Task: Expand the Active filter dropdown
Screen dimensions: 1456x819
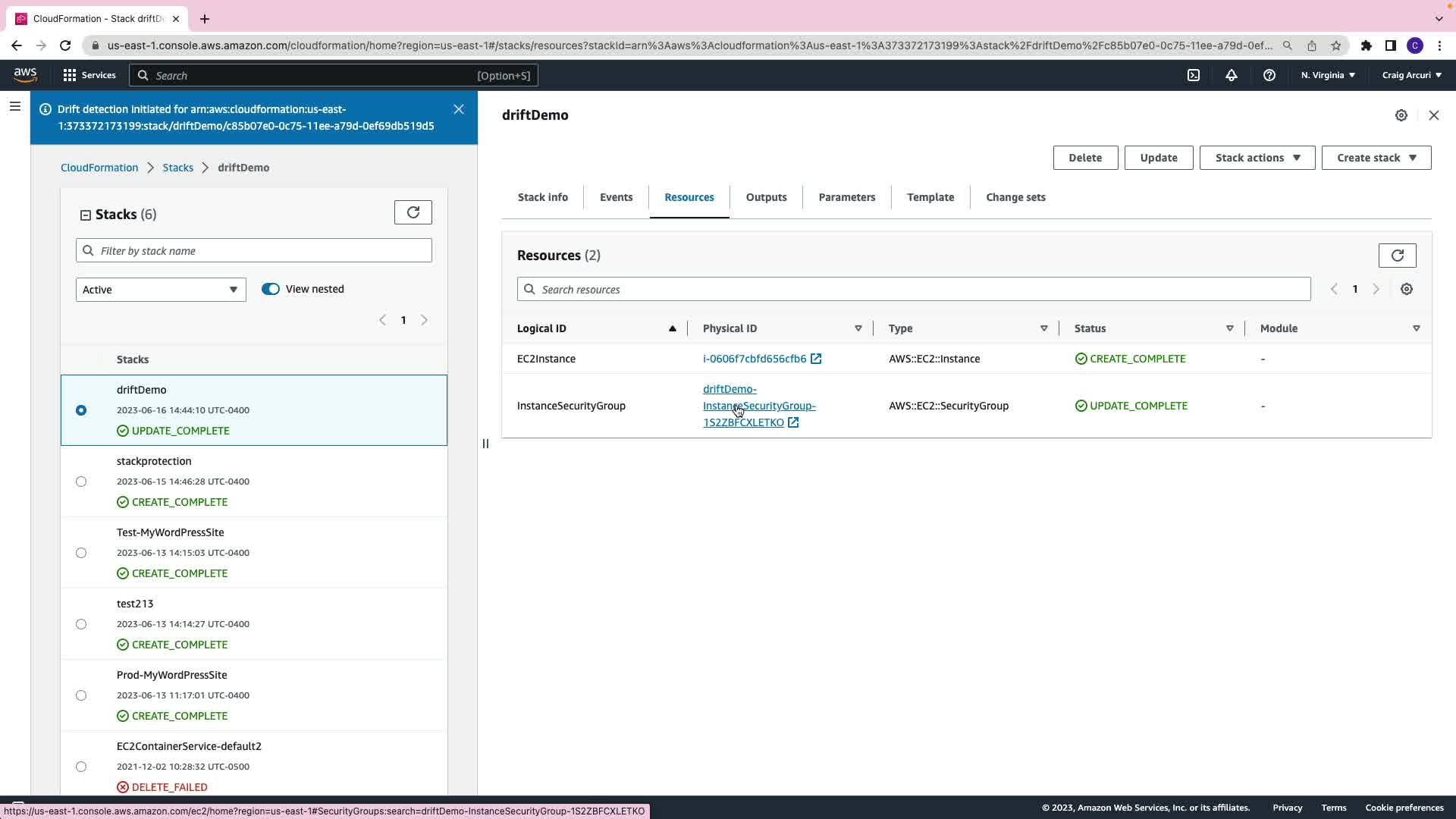Action: [x=161, y=290]
